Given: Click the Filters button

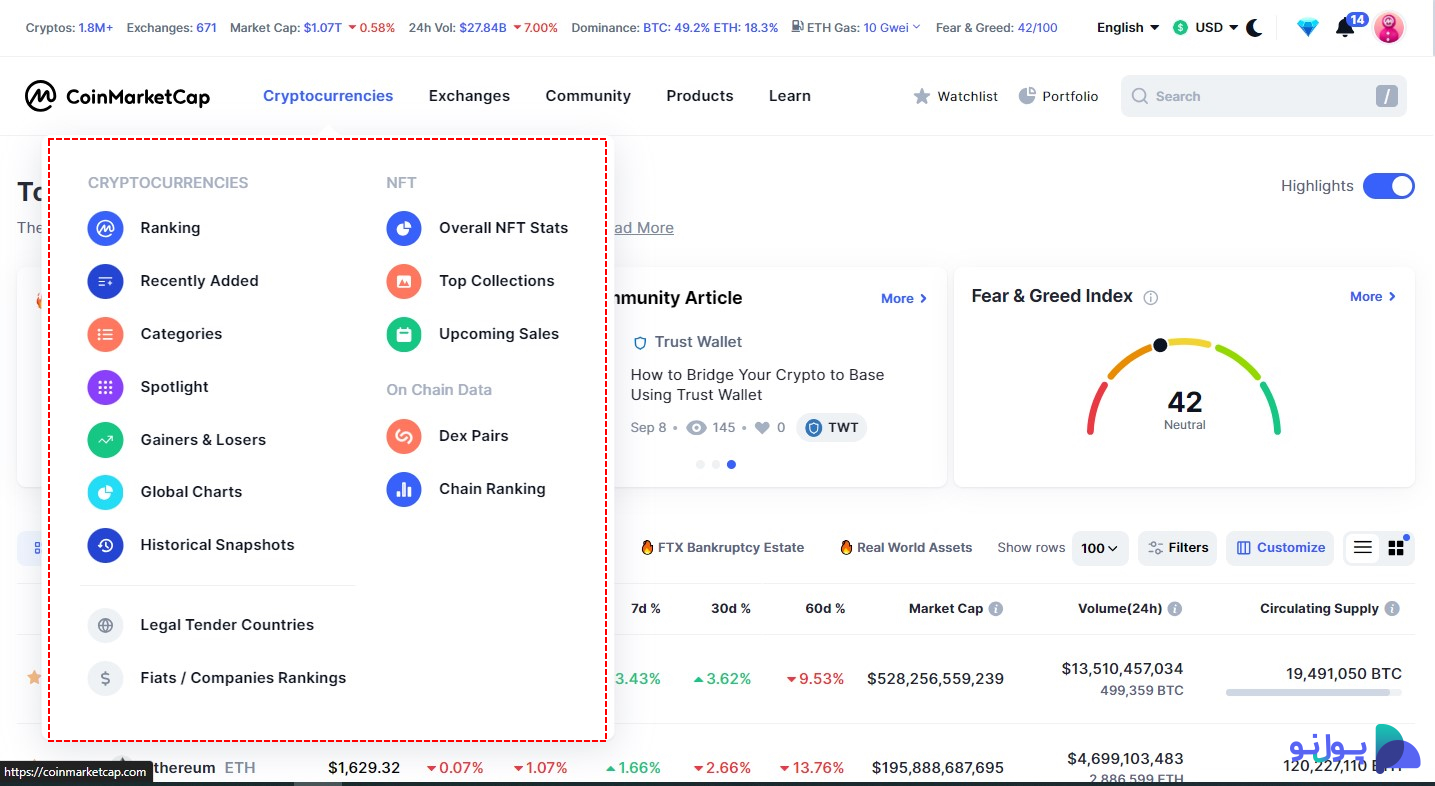Looking at the screenshot, I should click(1177, 548).
